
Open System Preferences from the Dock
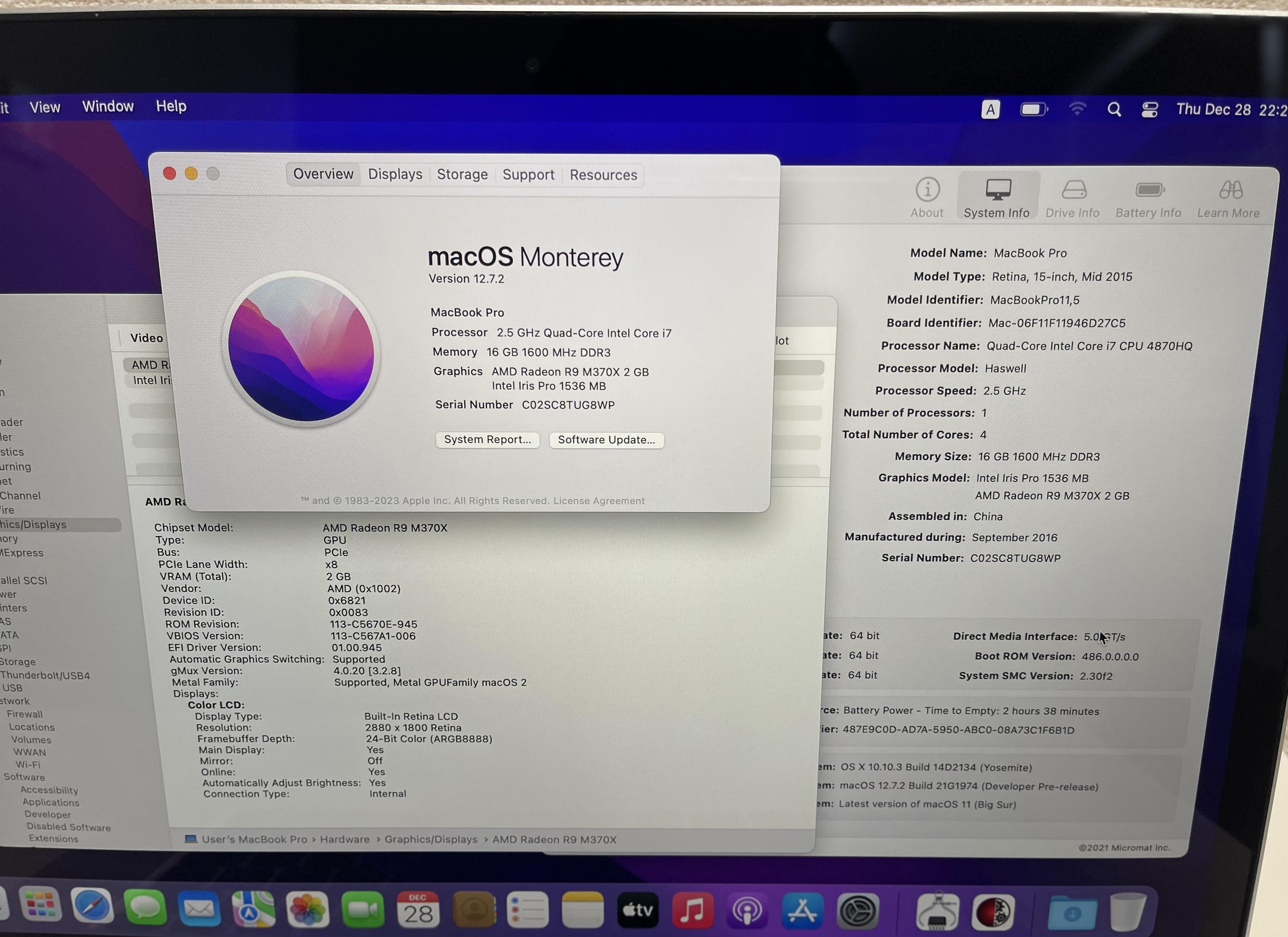click(x=858, y=911)
